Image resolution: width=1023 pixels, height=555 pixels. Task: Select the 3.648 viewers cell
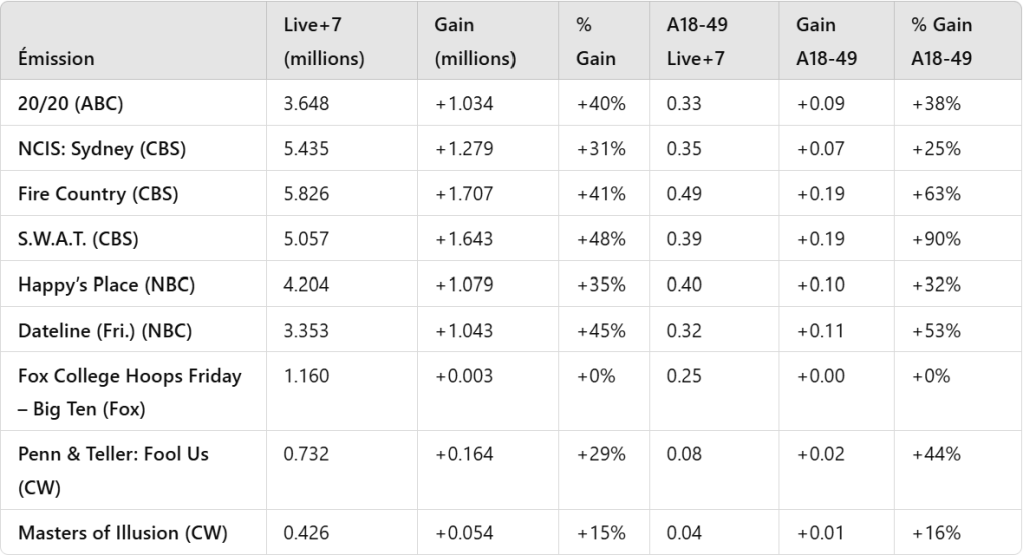click(x=306, y=103)
